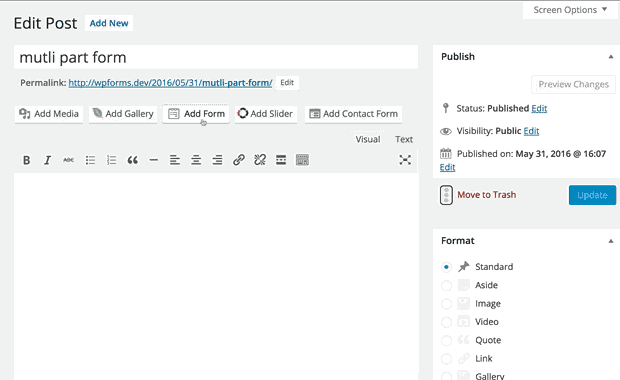620x380 pixels.
Task: Open distraction-free writing mode
Action: point(405,160)
